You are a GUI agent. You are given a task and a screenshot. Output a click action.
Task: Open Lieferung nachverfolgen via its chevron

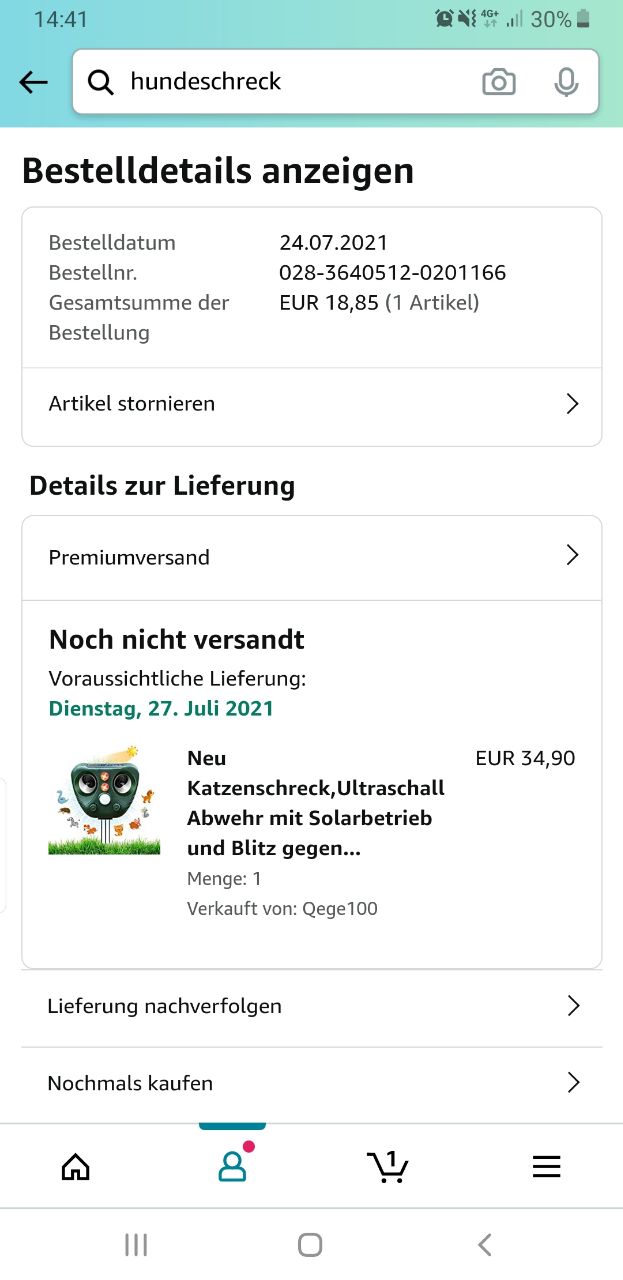pos(573,1006)
